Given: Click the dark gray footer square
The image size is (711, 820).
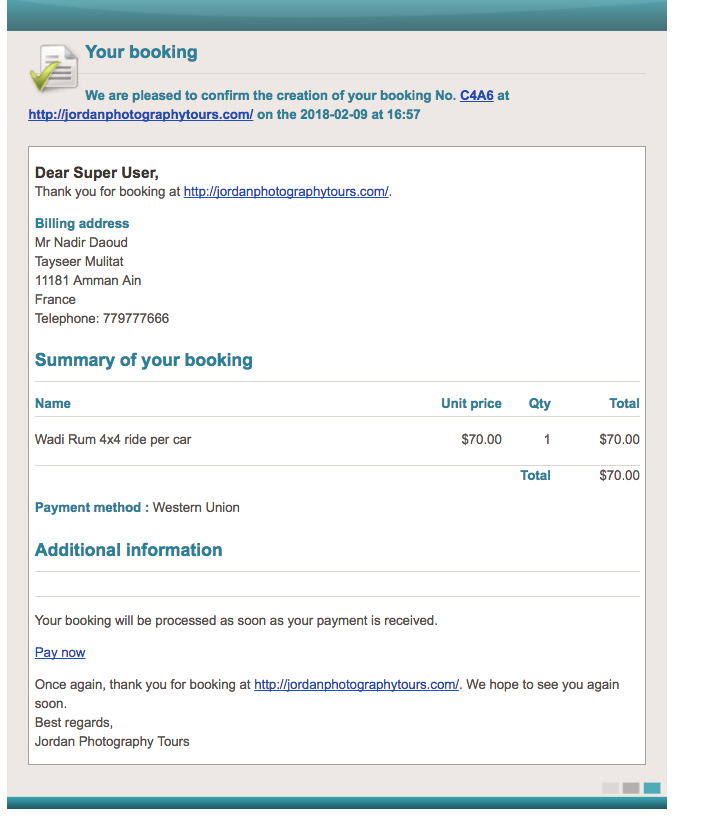Looking at the screenshot, I should click(631, 788).
